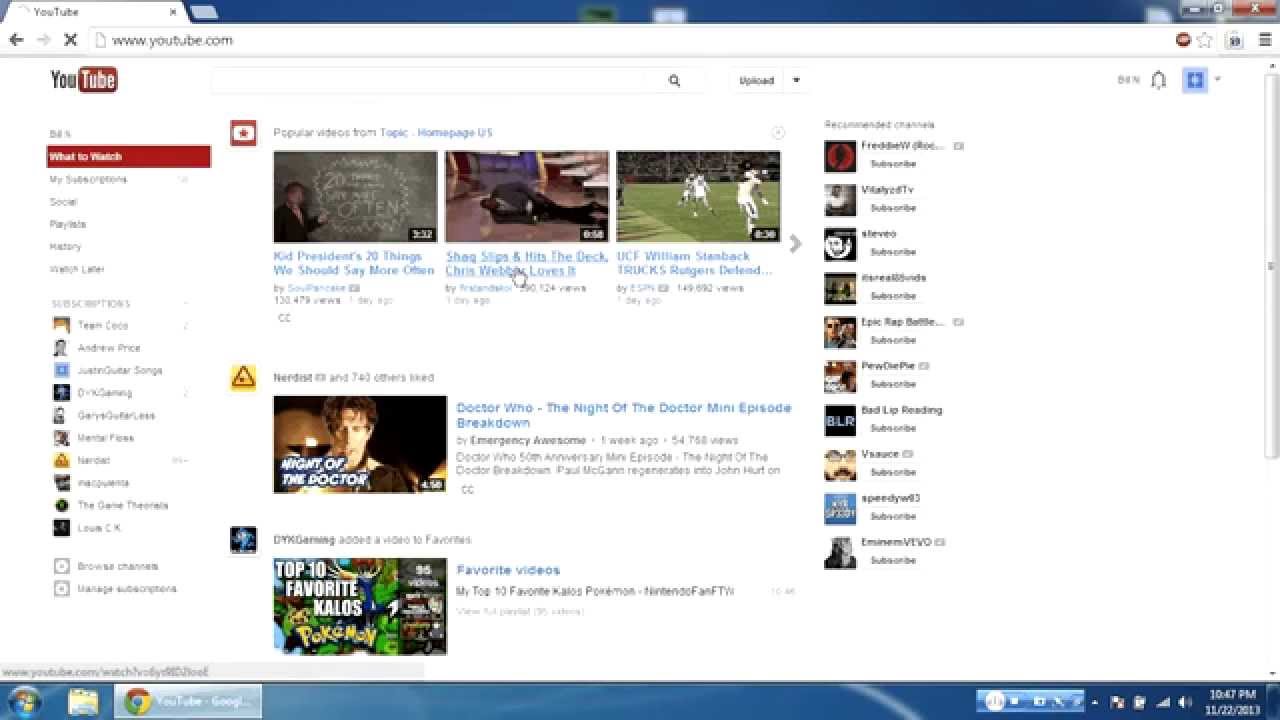Show next popular videos with right arrow
This screenshot has height=720, width=1280.
795,243
